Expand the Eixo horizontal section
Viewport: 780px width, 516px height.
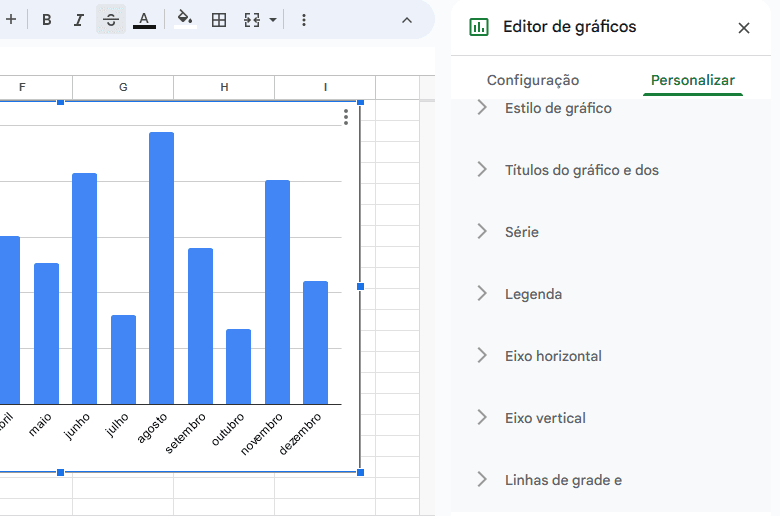[553, 356]
